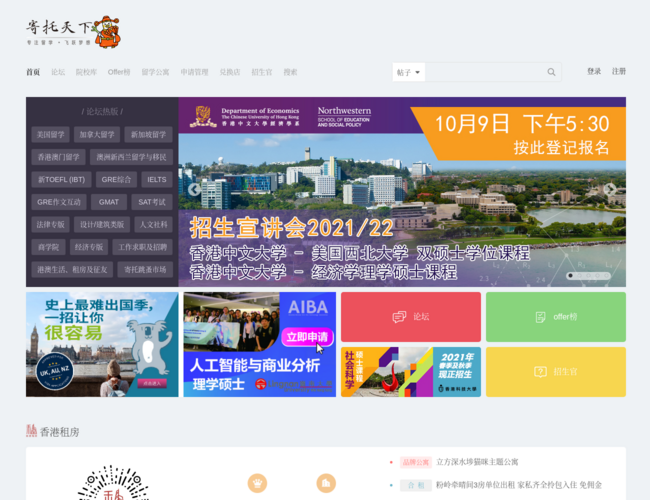Click the building icon in 香港租房 section
The width and height of the screenshot is (650, 500).
326,483
